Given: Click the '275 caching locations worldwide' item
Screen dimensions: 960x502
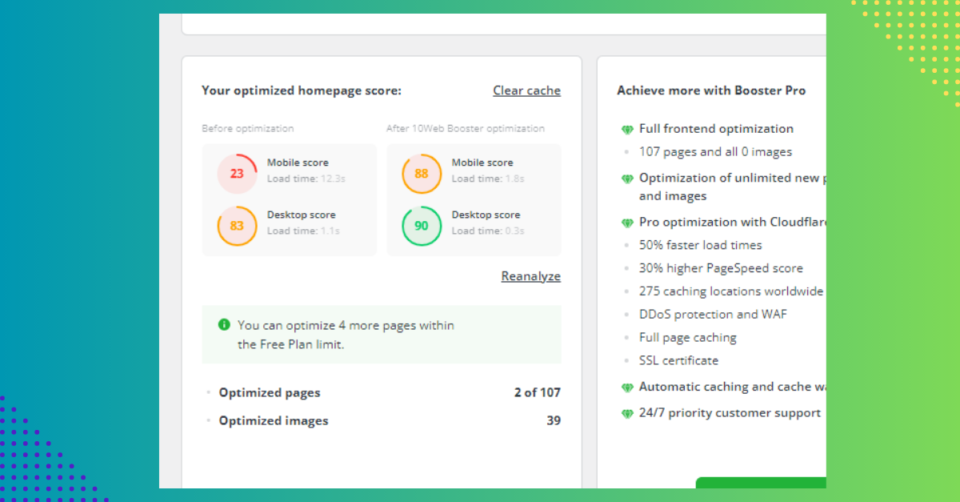Looking at the screenshot, I should click(x=731, y=291).
